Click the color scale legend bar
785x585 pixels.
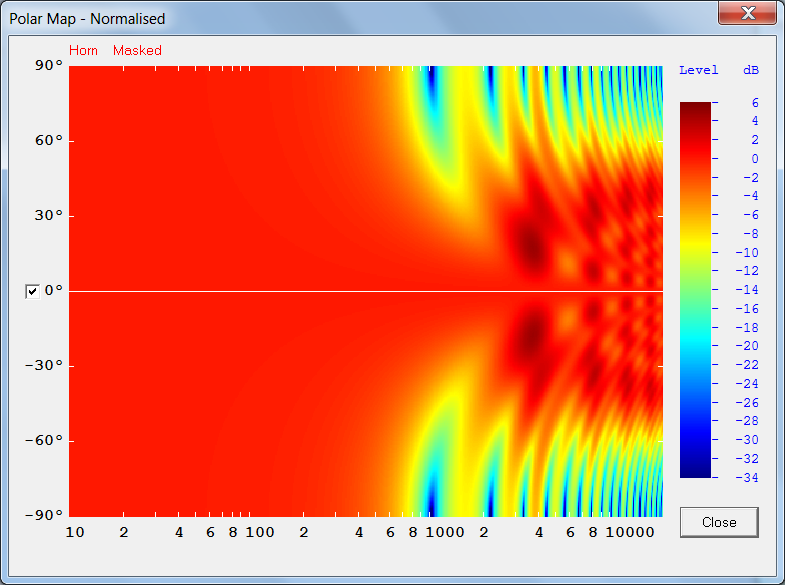click(x=695, y=290)
